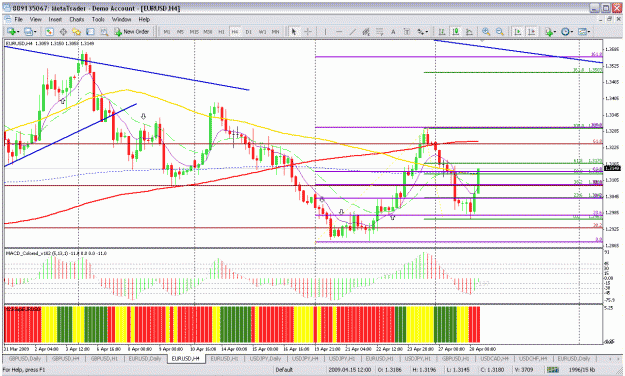The height and width of the screenshot is (376, 625).
Task: Switch to the GBPUSD,H4 chart tab
Action: [x=65, y=358]
